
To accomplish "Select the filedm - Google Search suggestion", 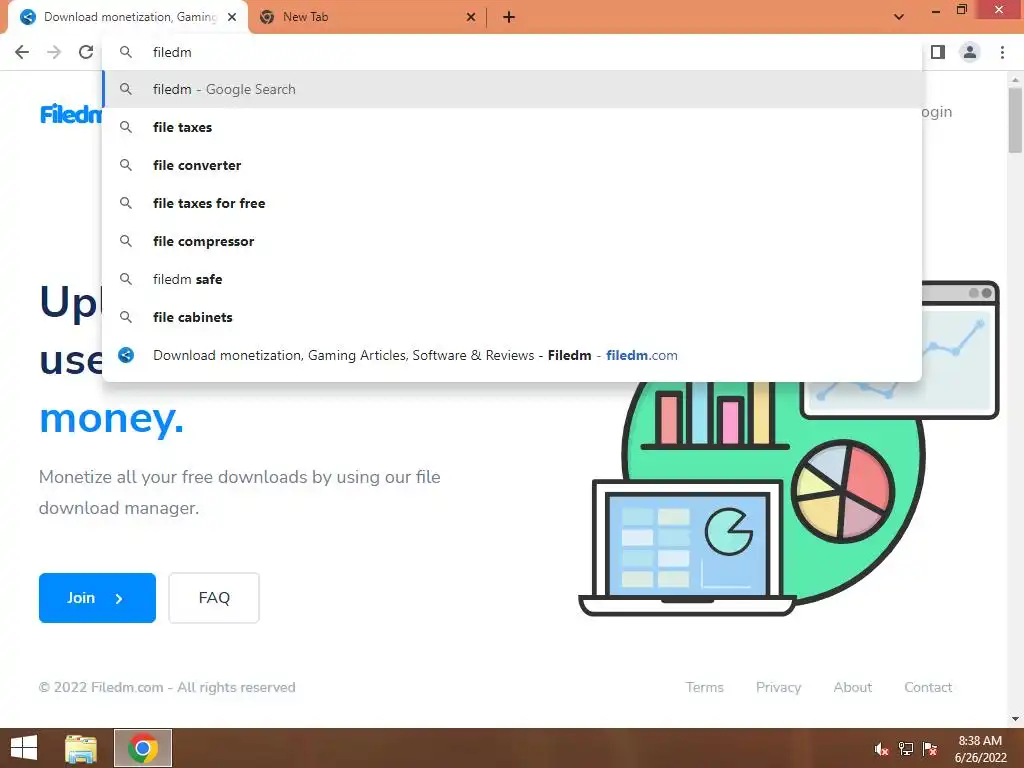I will click(512, 89).
